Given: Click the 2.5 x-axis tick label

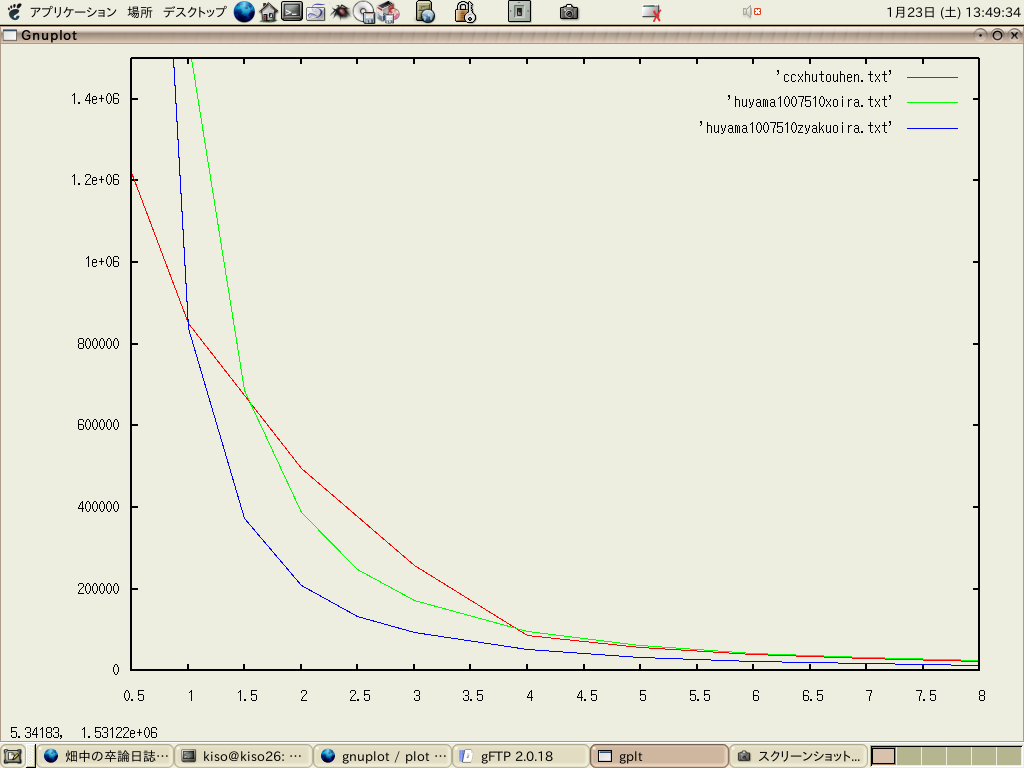Looking at the screenshot, I should (360, 696).
